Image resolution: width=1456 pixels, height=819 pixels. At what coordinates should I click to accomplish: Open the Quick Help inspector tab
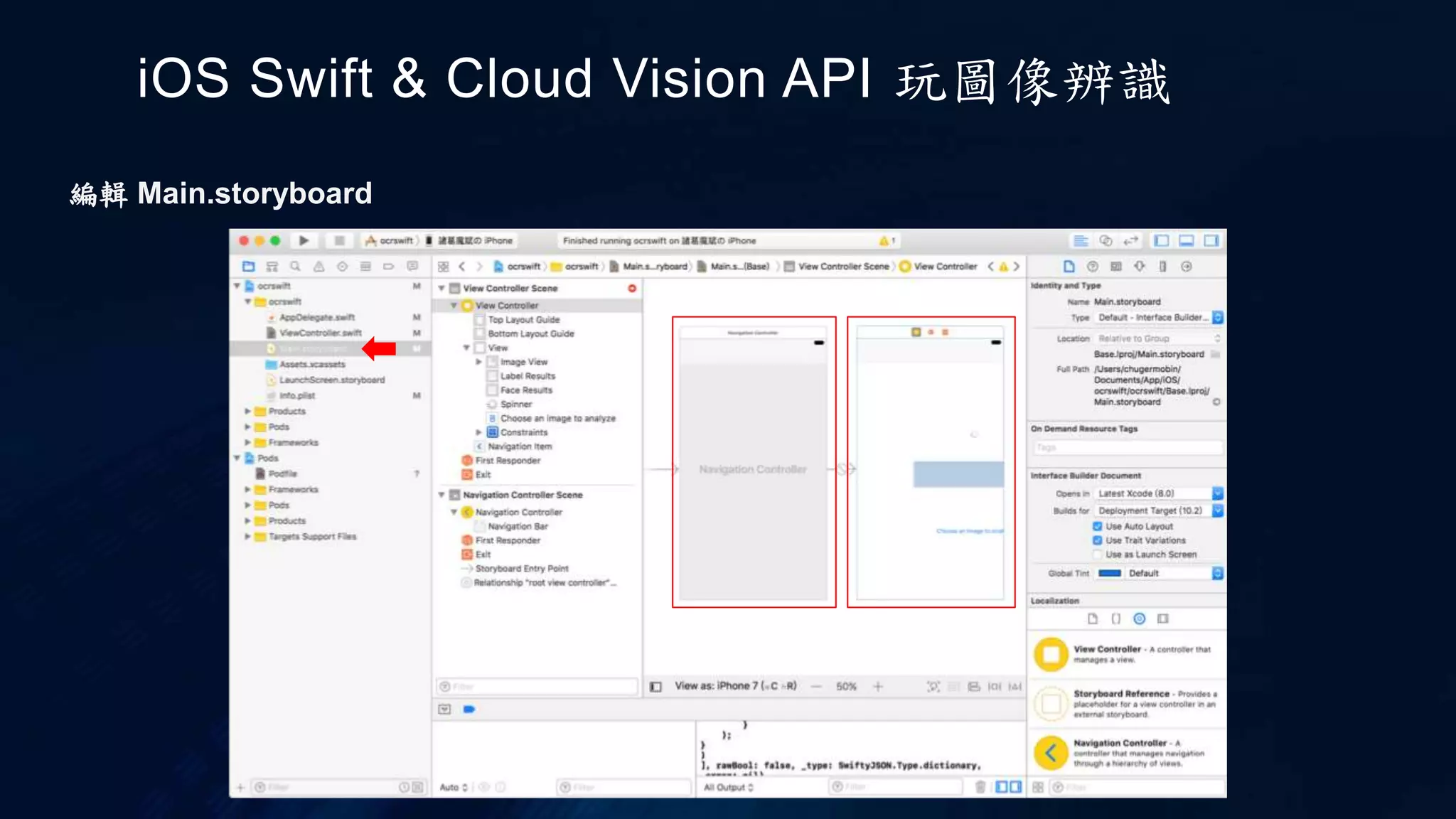(x=1093, y=267)
